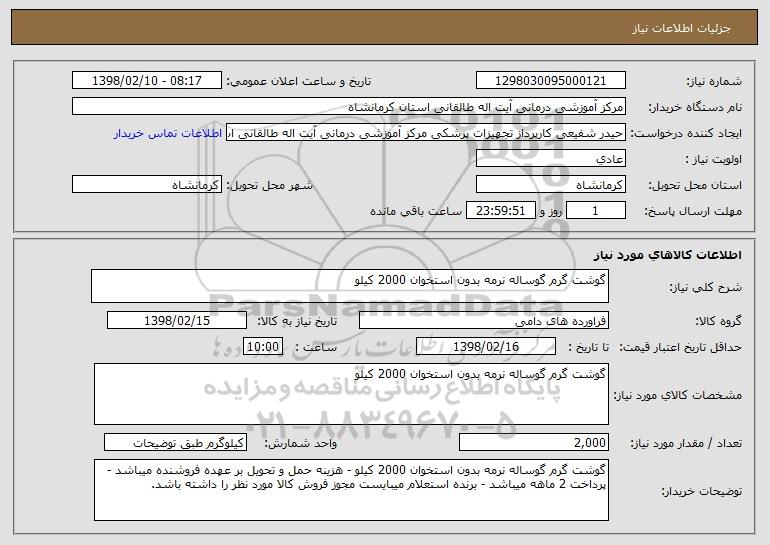Click the شهر محل تحویل label
The width and height of the screenshot is (770, 545).
click(269, 185)
